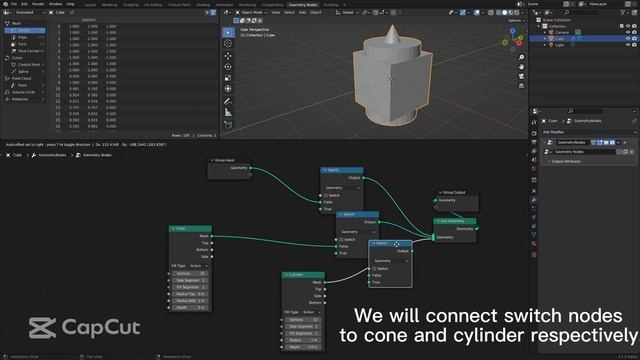Switch perspective/orthographic with the grid gizmo

pyautogui.click(x=521, y=86)
